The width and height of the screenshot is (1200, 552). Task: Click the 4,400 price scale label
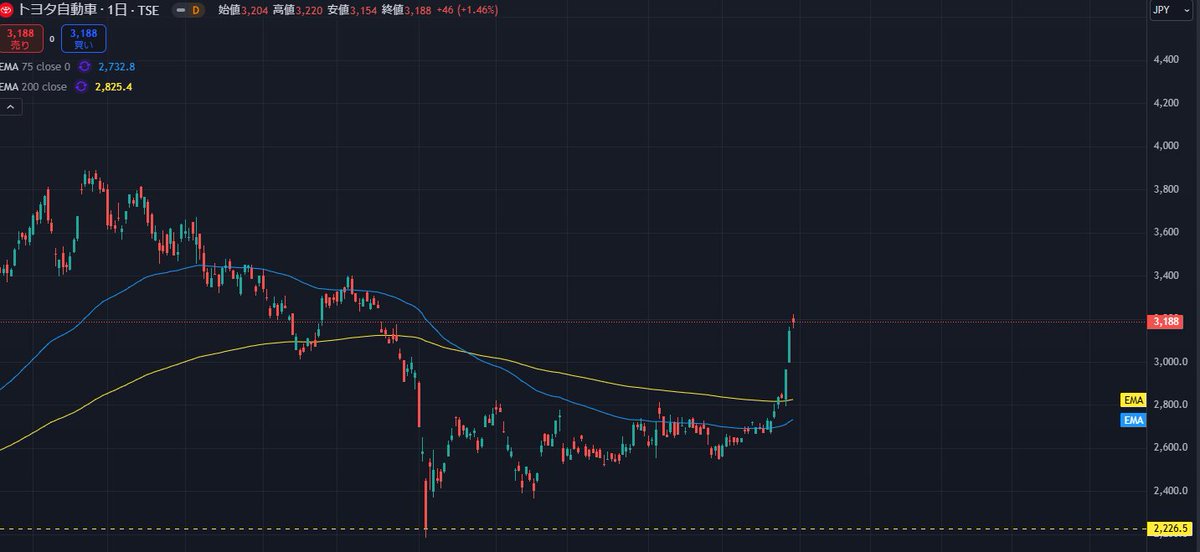tap(1166, 60)
